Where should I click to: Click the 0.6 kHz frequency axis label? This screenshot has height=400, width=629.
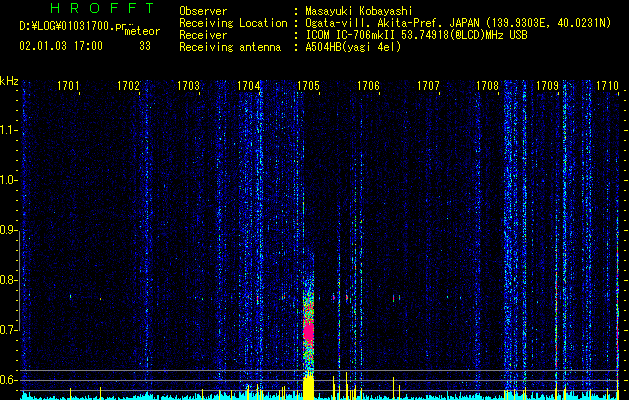click(8, 380)
